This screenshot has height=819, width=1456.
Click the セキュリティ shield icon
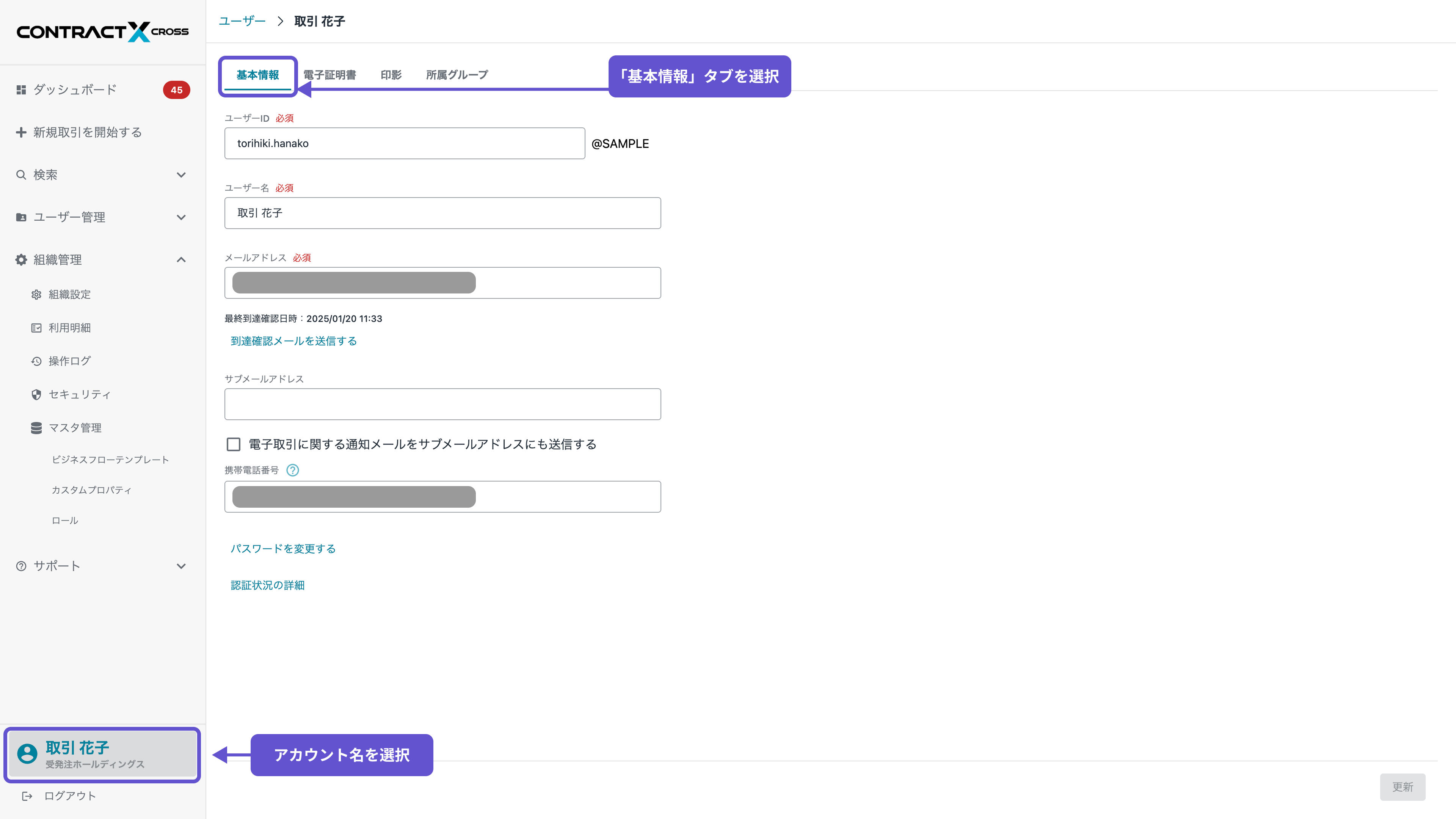[x=36, y=394]
